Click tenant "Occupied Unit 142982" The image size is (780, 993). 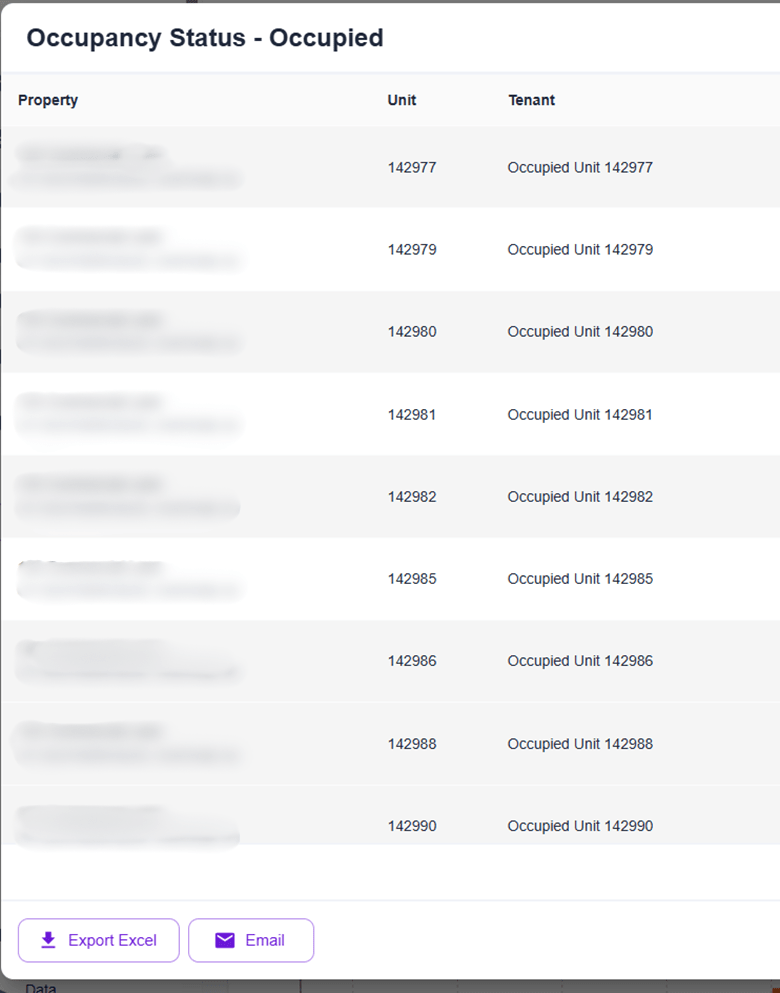[580, 497]
